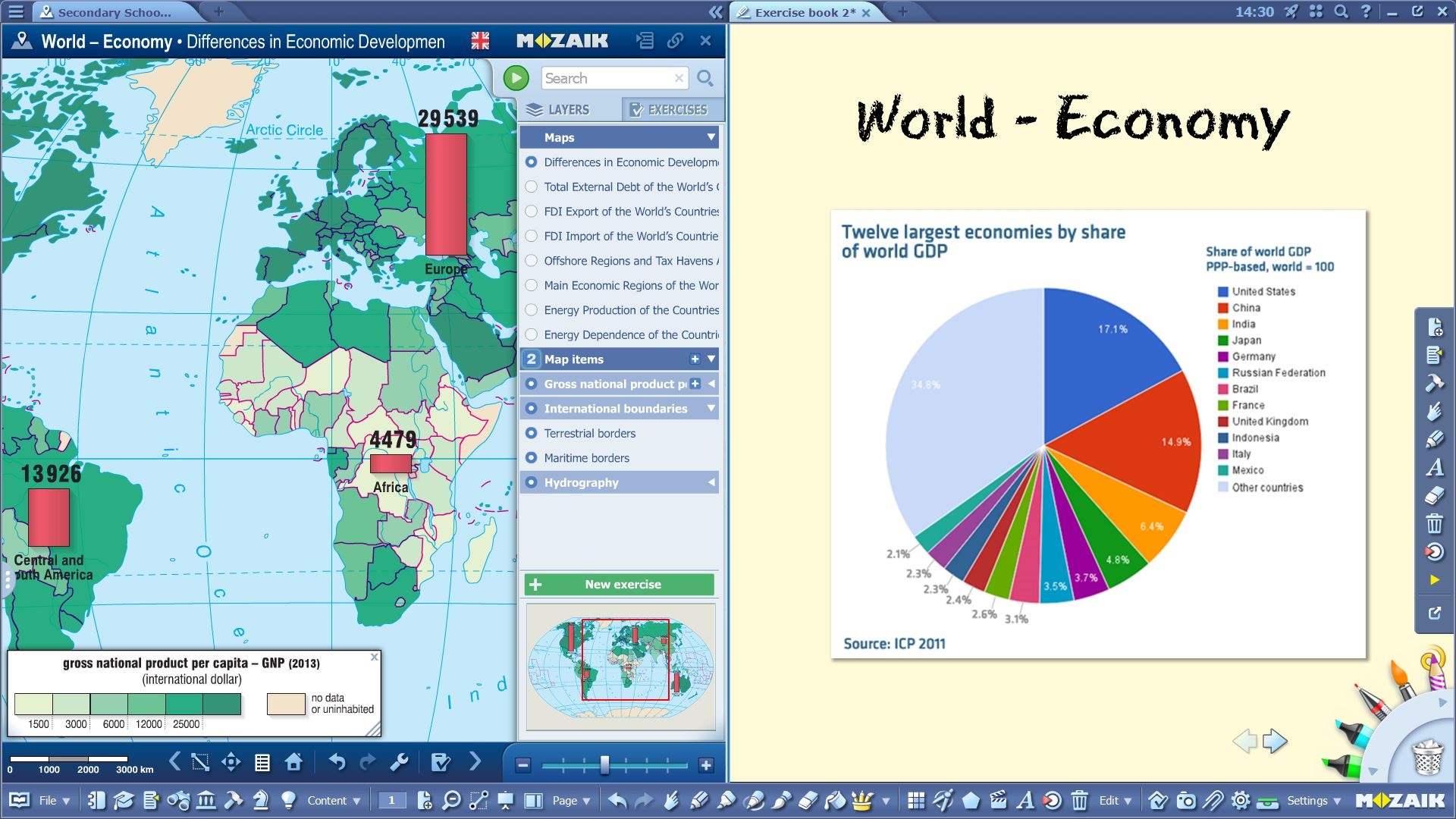Image resolution: width=1456 pixels, height=819 pixels.
Task: Open the Content dropdown menu
Action: [334, 800]
